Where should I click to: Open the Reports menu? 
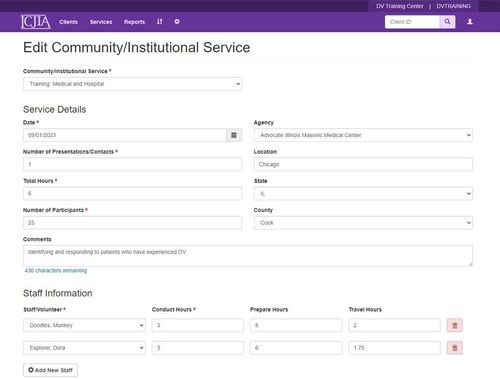click(x=134, y=22)
